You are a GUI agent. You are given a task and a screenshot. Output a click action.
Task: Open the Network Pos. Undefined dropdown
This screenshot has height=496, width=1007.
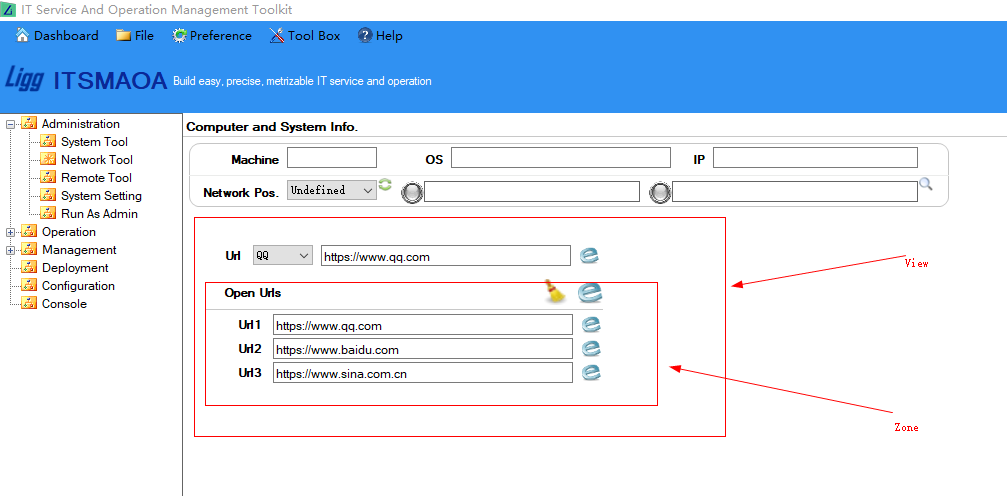pyautogui.click(x=332, y=190)
